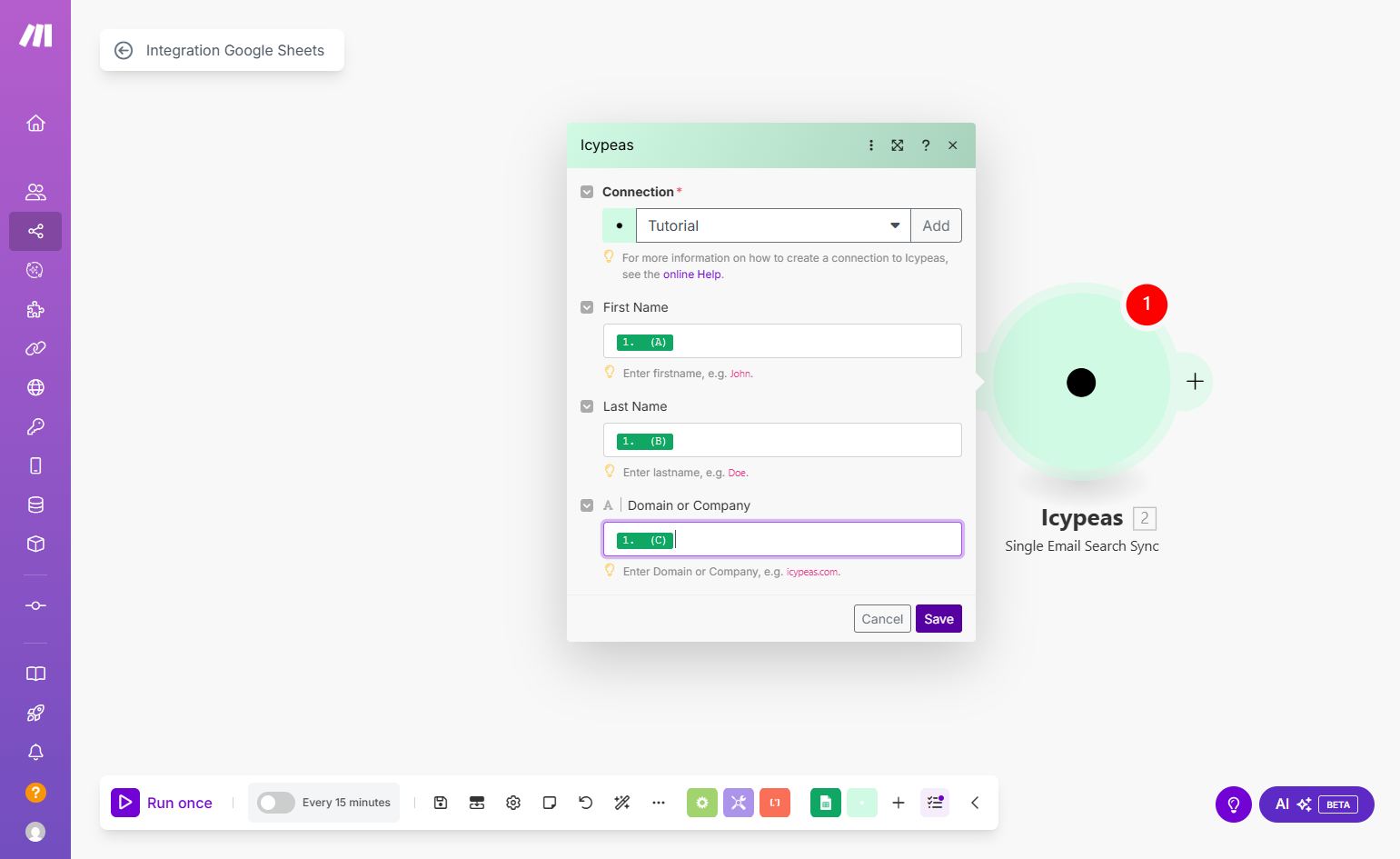
Task: Open Keys icon in sidebar
Action: [35, 426]
